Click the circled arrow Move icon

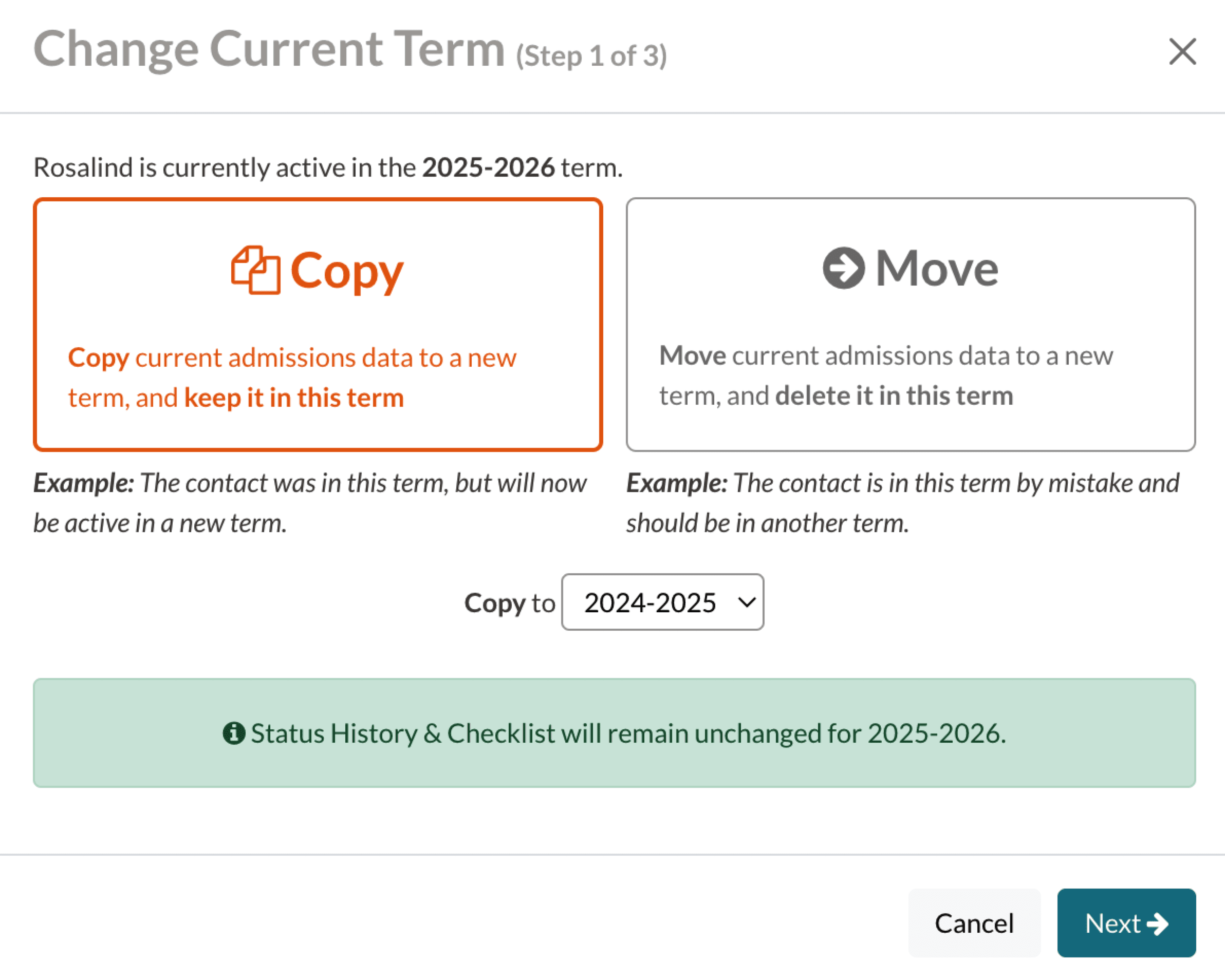(844, 268)
